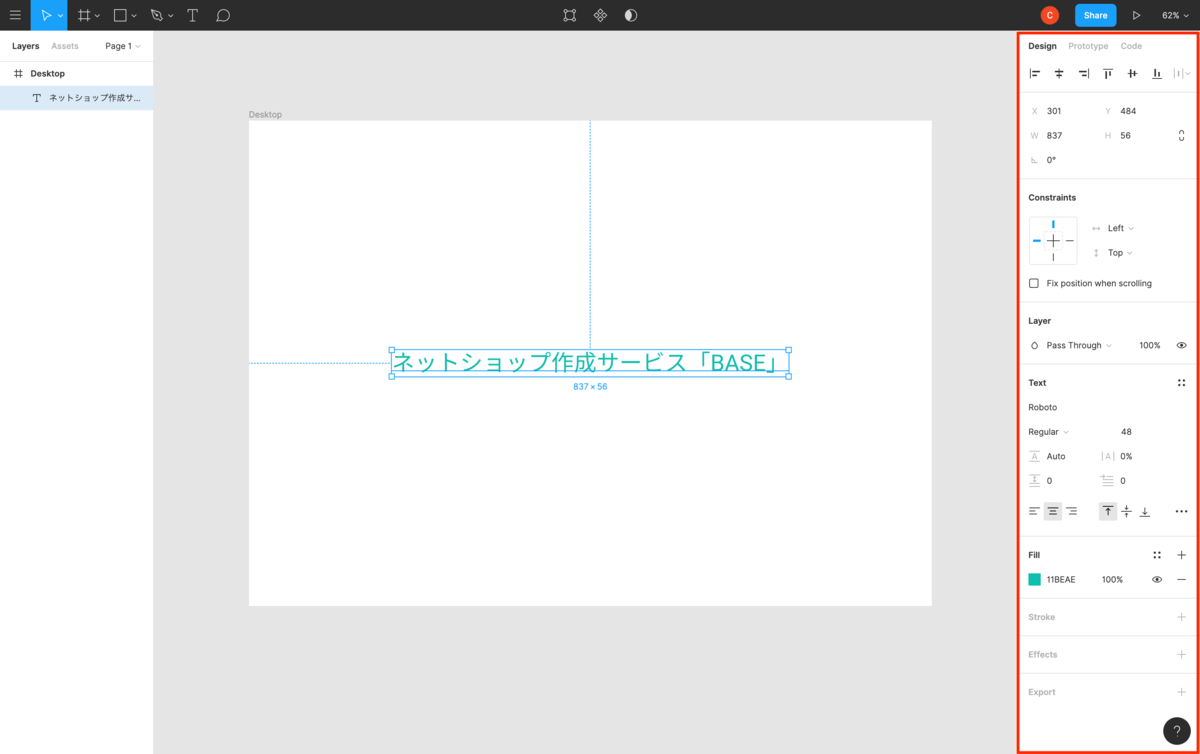1200x754 pixels.
Task: Click the Present play icon
Action: pyautogui.click(x=1136, y=15)
